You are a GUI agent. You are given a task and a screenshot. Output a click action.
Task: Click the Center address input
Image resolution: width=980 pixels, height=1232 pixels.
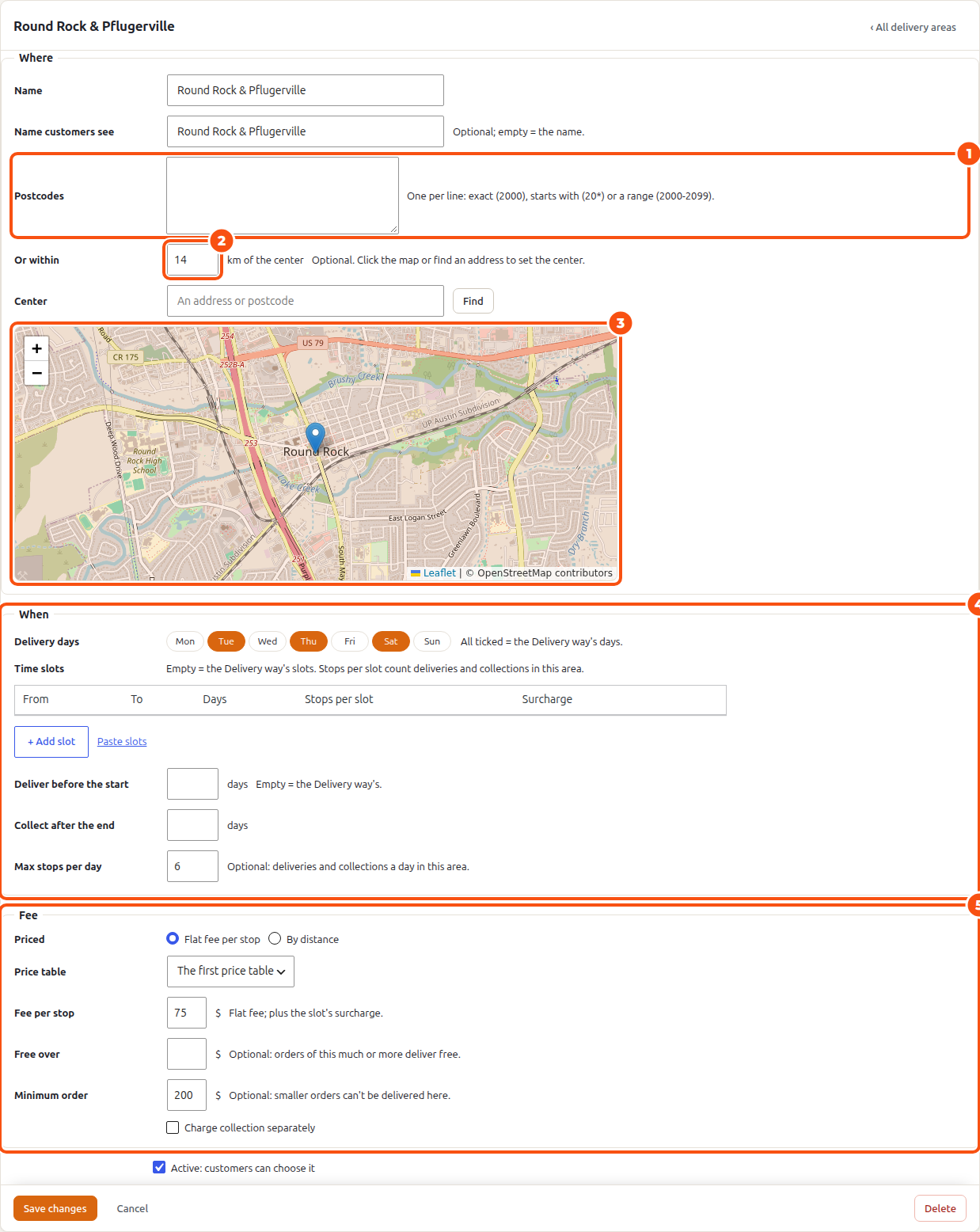(306, 301)
